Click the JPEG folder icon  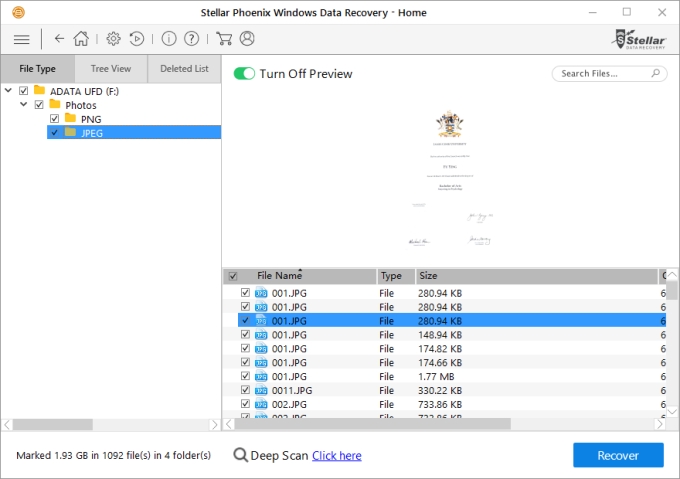click(x=70, y=132)
